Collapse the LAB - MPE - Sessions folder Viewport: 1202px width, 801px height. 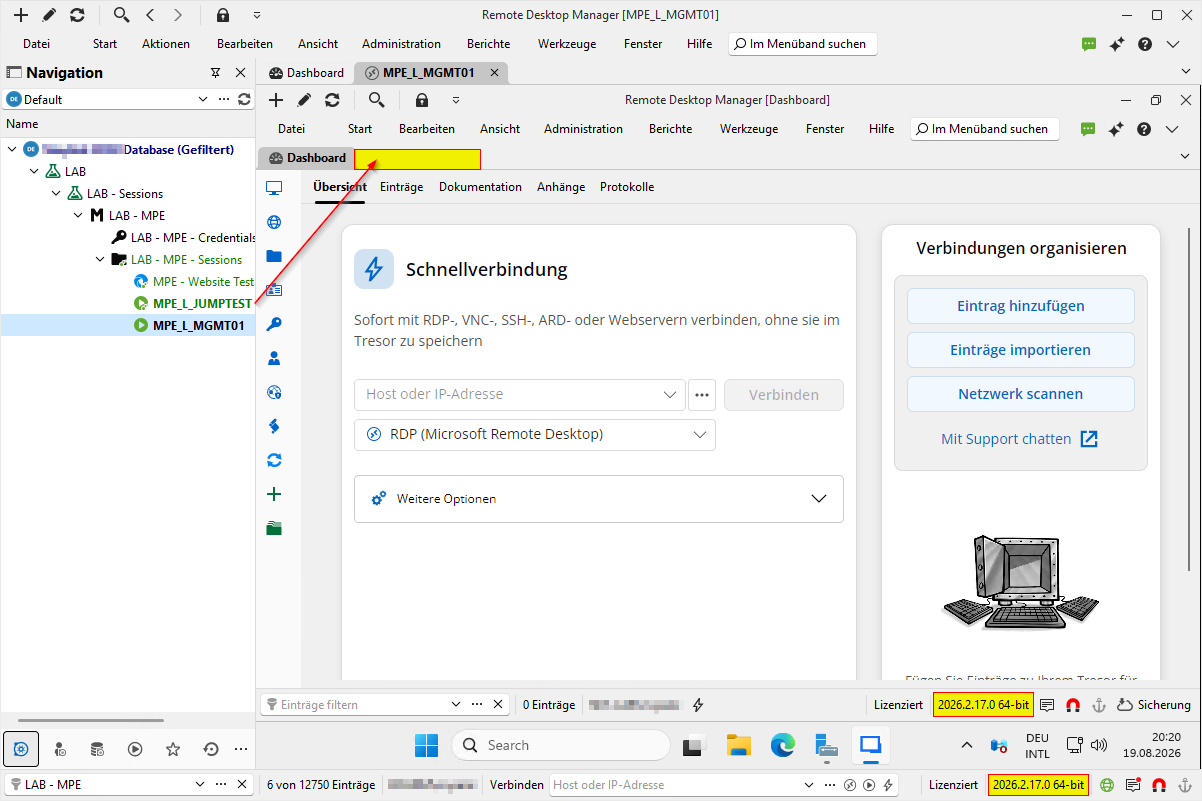pos(100,259)
